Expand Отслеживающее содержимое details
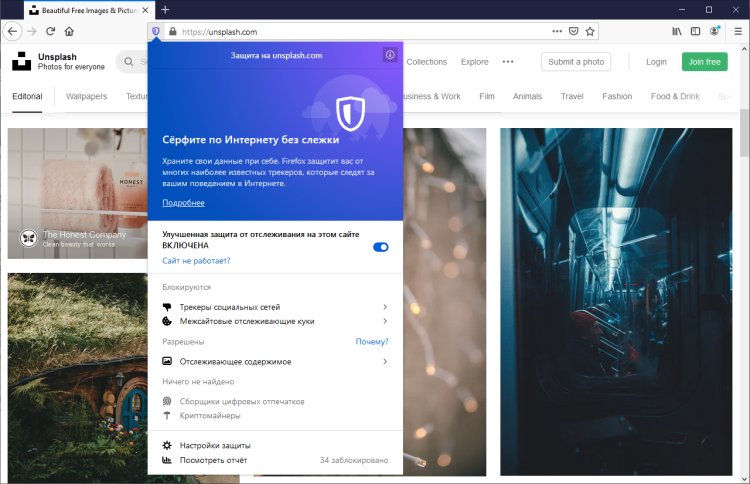This screenshot has width=750, height=484. coord(275,362)
